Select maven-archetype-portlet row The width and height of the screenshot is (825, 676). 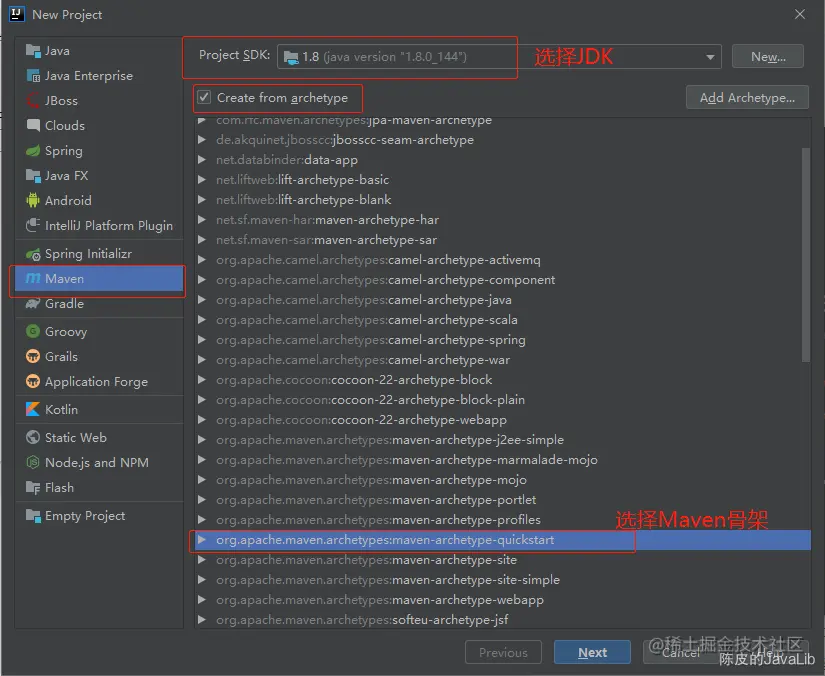pos(502,500)
